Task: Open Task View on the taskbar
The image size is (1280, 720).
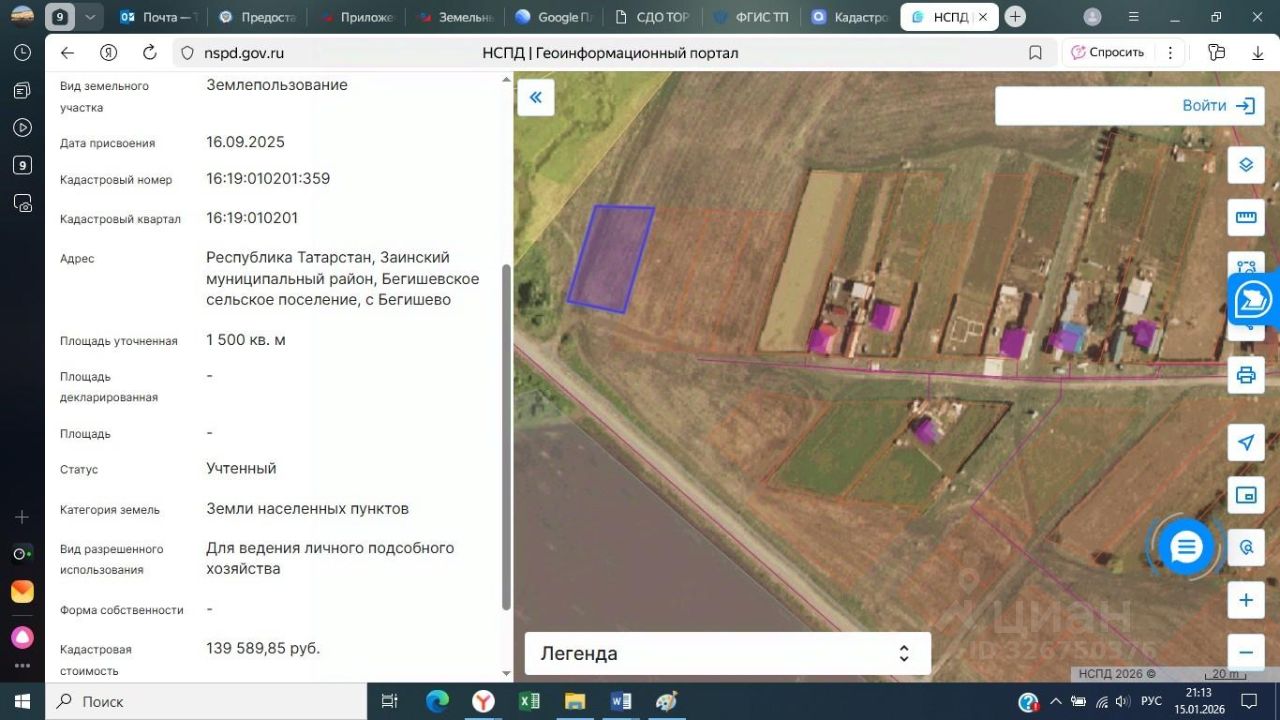Action: click(x=390, y=701)
